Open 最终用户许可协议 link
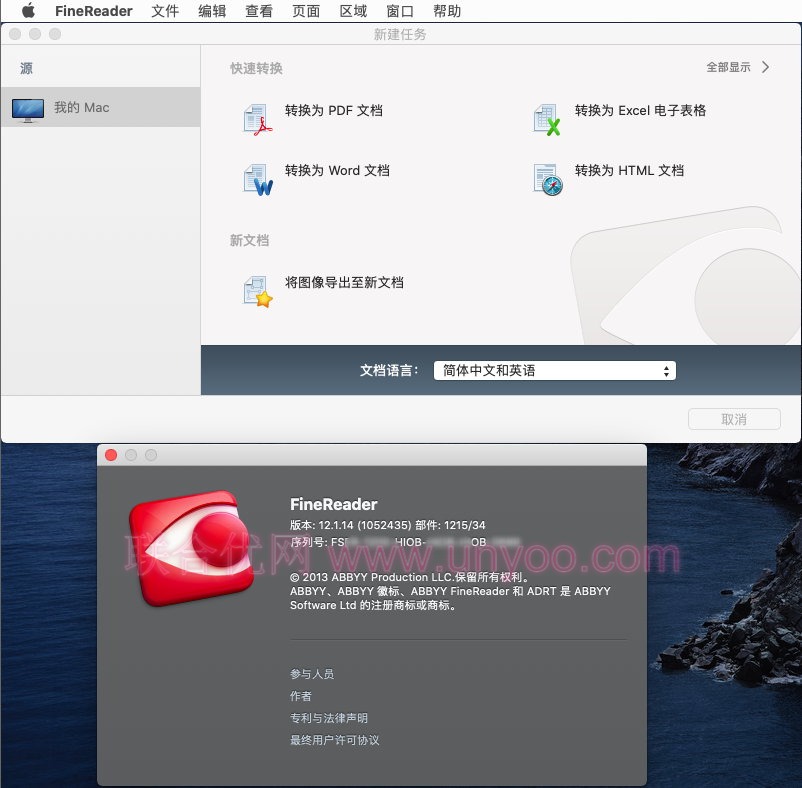This screenshot has height=788, width=802. [335, 740]
